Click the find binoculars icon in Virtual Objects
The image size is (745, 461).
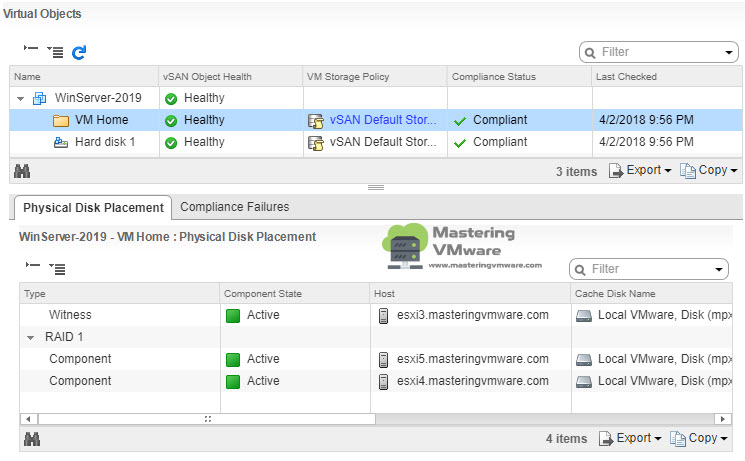pyautogui.click(x=22, y=171)
